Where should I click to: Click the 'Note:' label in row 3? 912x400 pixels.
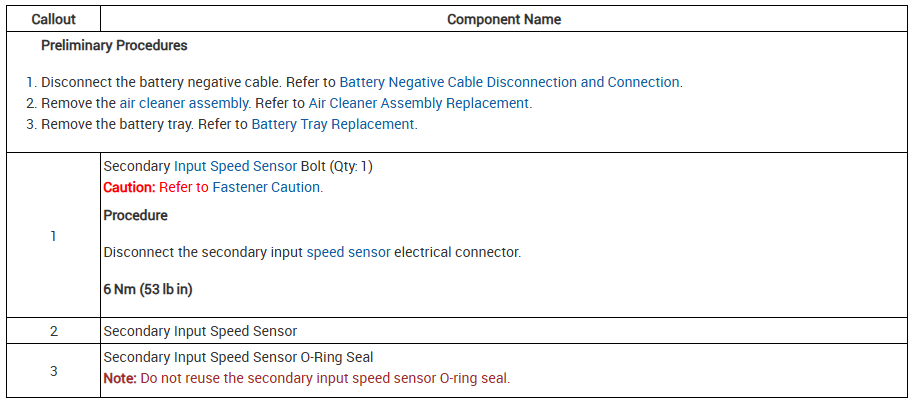coord(119,378)
